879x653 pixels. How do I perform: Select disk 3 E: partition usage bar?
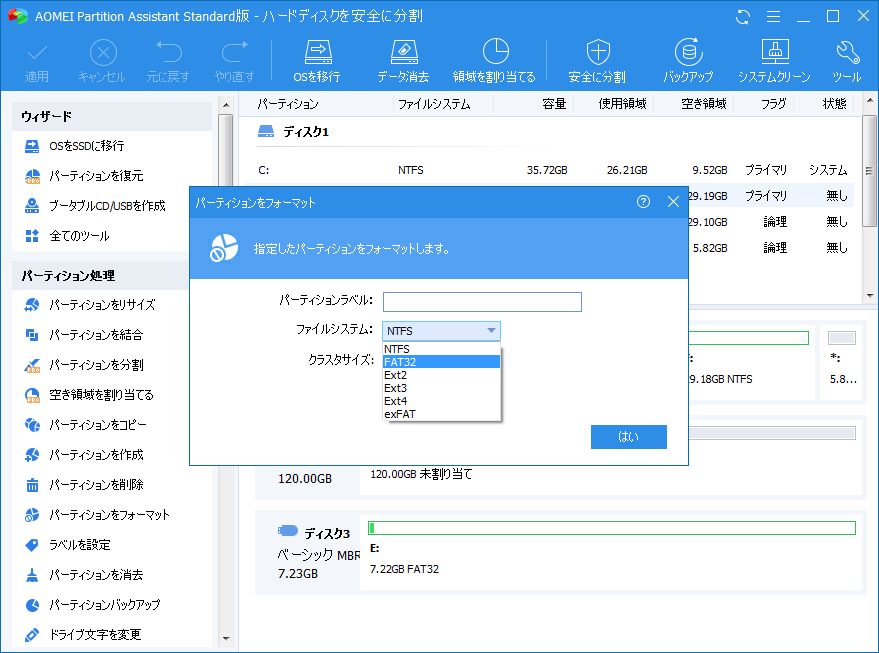(612, 527)
